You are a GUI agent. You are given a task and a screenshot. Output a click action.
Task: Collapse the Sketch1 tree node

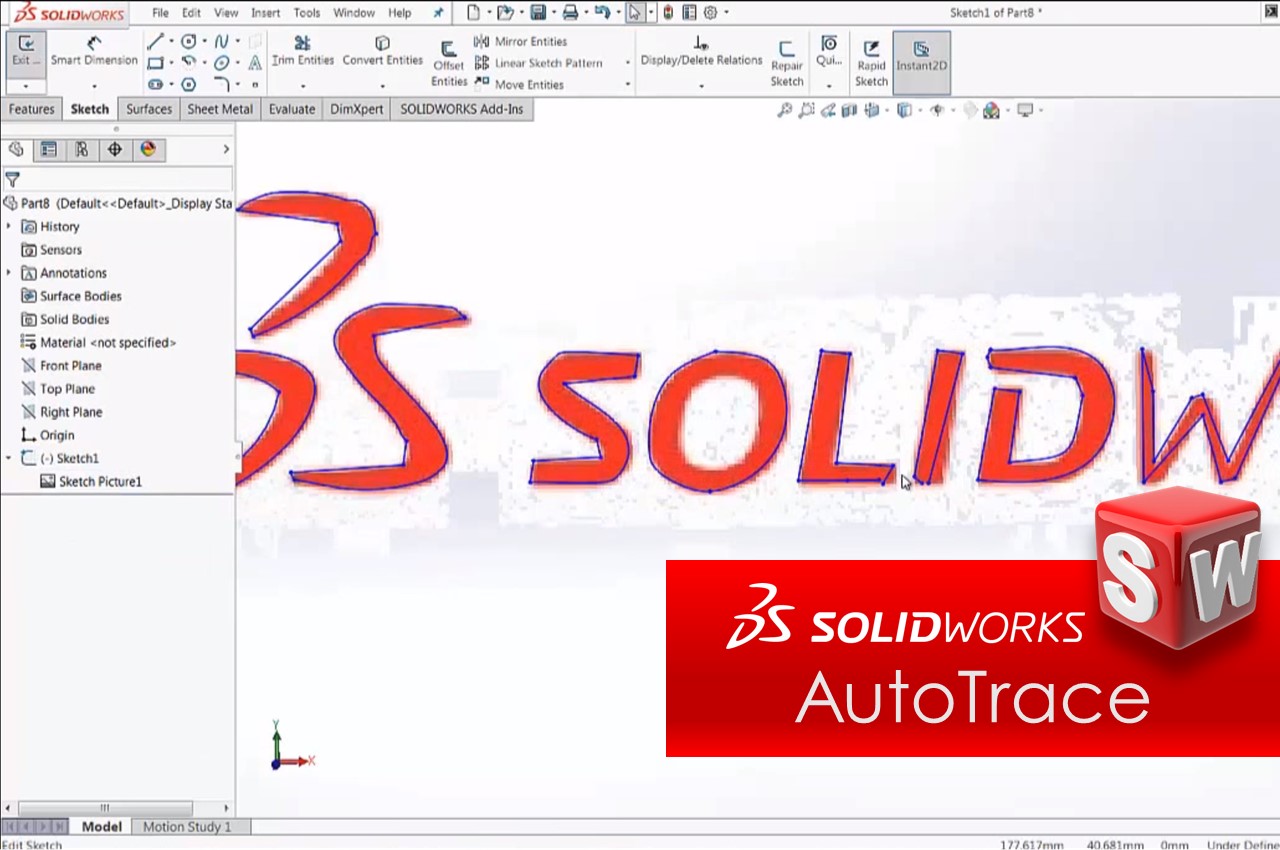click(x=9, y=458)
